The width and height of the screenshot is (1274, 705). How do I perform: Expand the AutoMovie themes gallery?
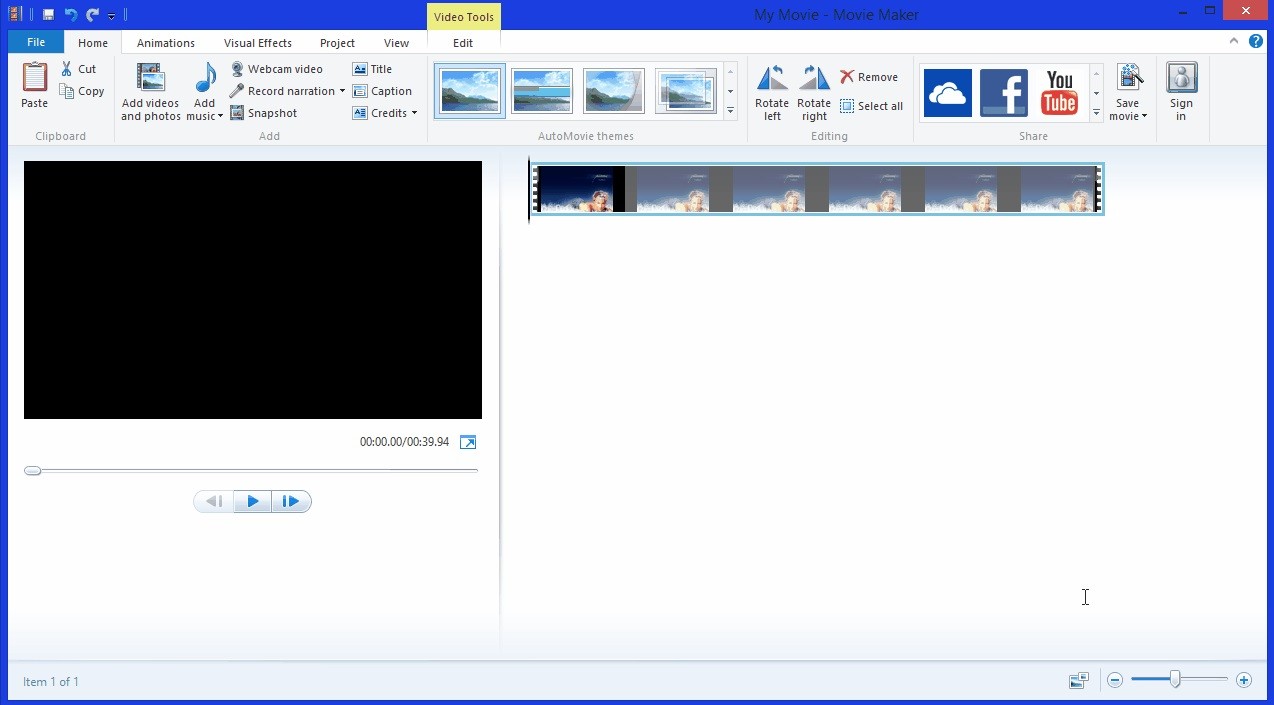[731, 111]
